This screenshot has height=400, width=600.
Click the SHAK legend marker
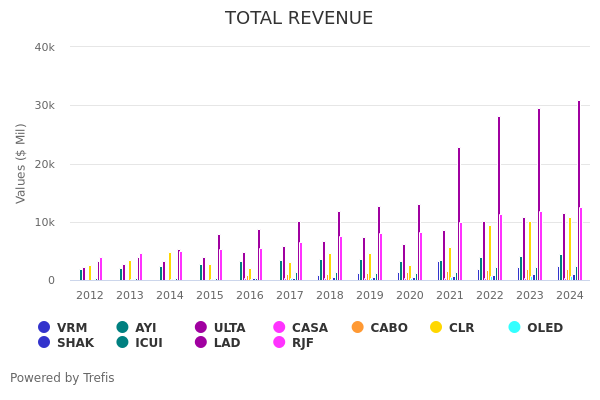coord(44,343)
